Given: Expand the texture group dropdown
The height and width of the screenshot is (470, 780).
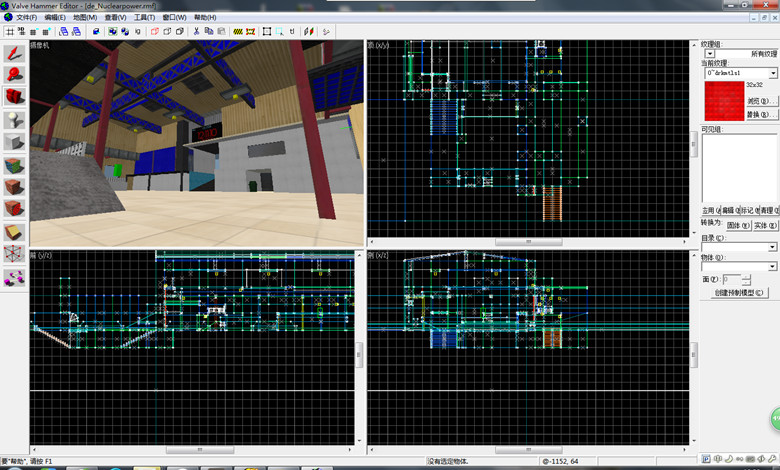Looking at the screenshot, I should coord(710,53).
